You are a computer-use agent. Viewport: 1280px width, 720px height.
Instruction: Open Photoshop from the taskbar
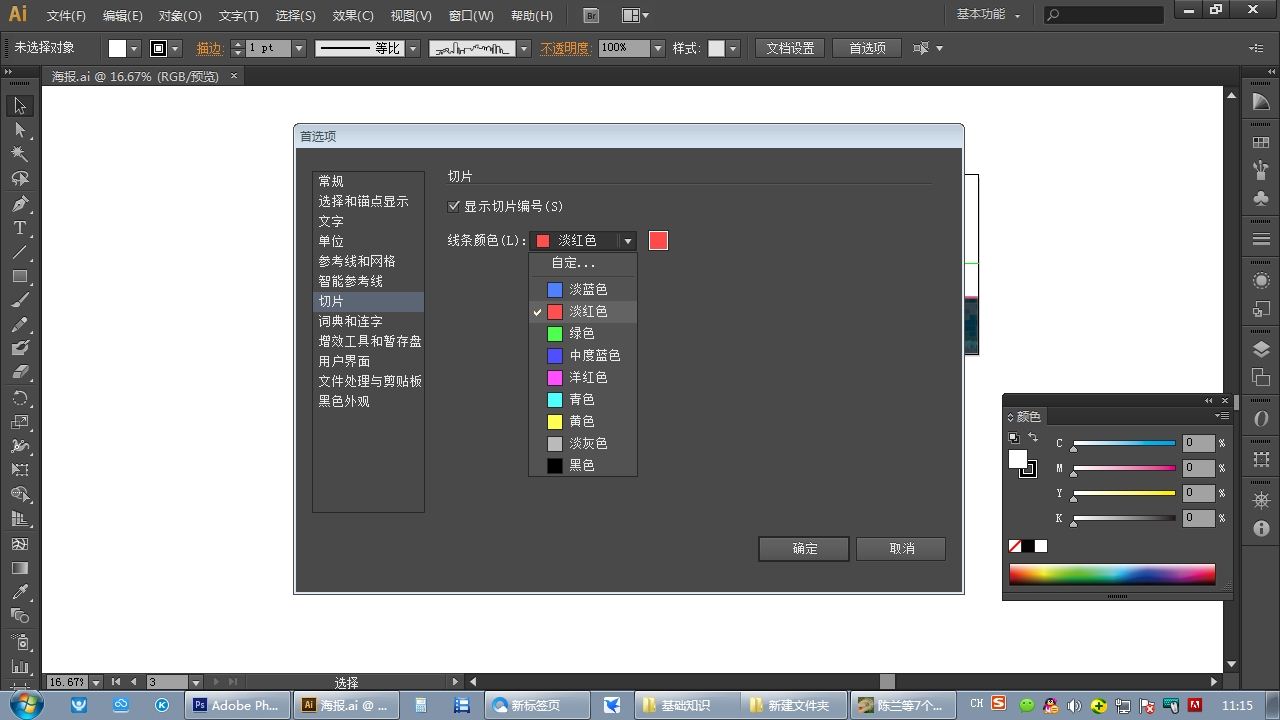(239, 705)
